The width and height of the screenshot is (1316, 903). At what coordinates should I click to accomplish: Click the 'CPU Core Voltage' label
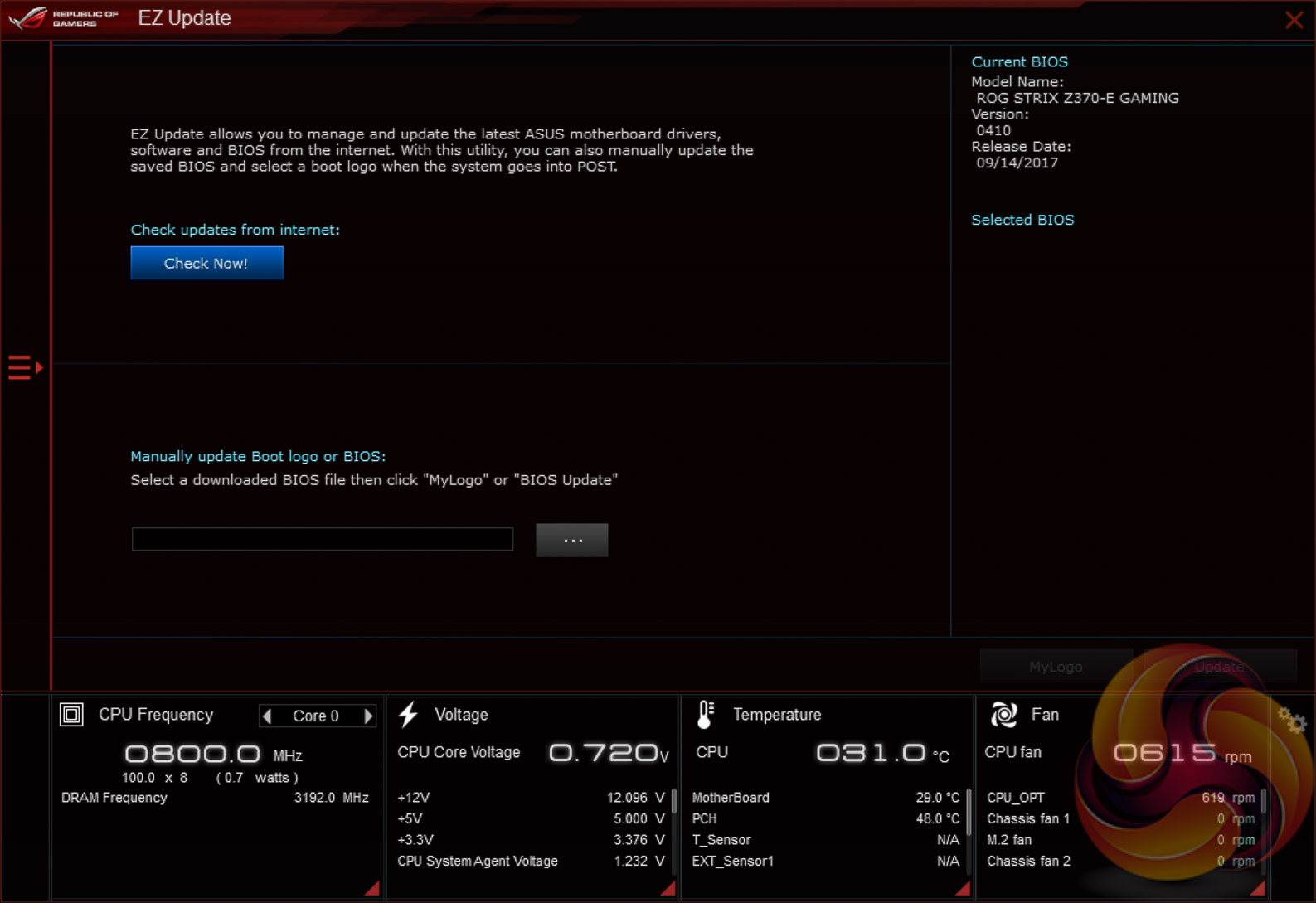tap(459, 752)
